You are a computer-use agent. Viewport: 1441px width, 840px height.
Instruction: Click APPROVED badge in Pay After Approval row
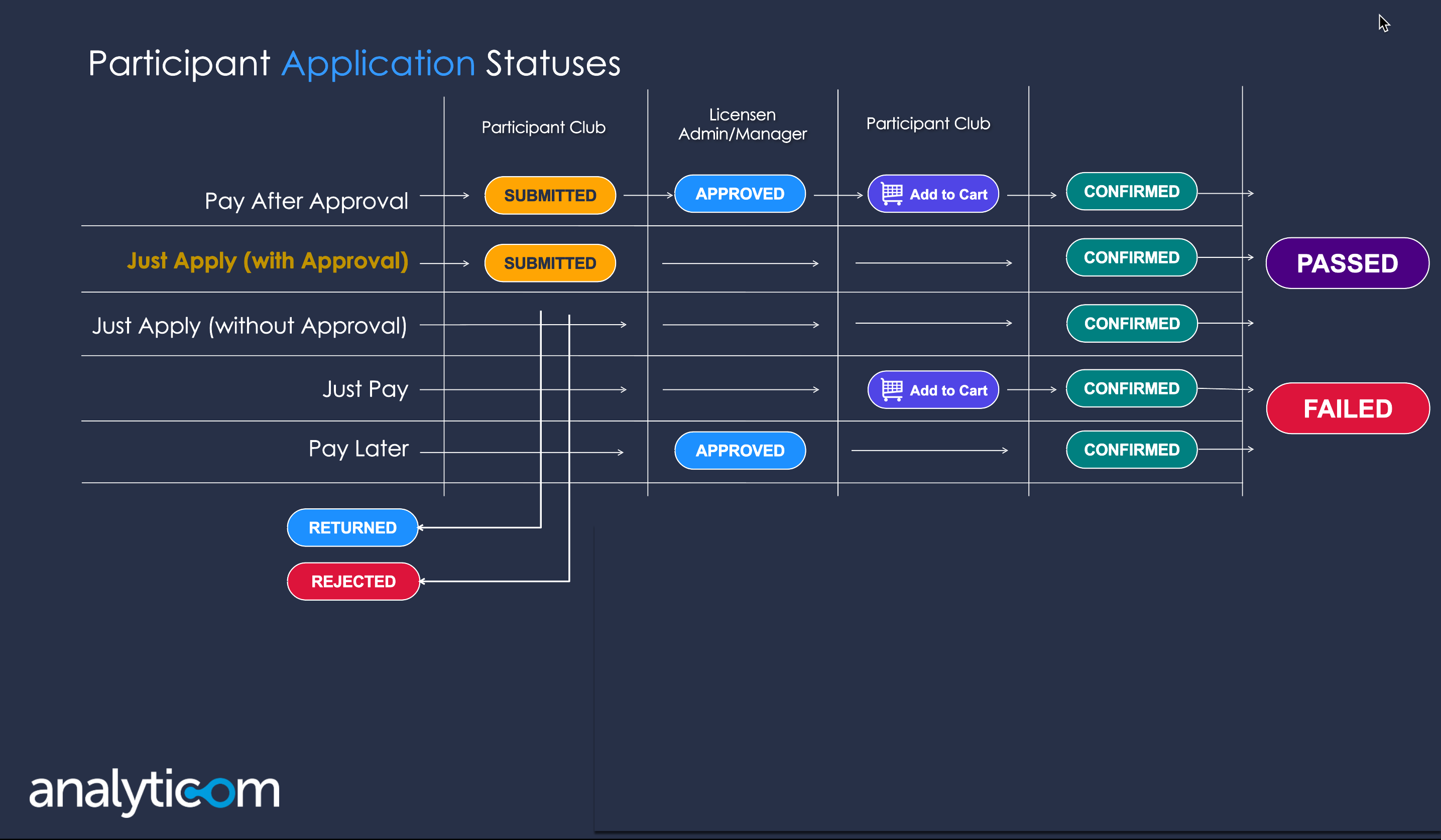(740, 194)
